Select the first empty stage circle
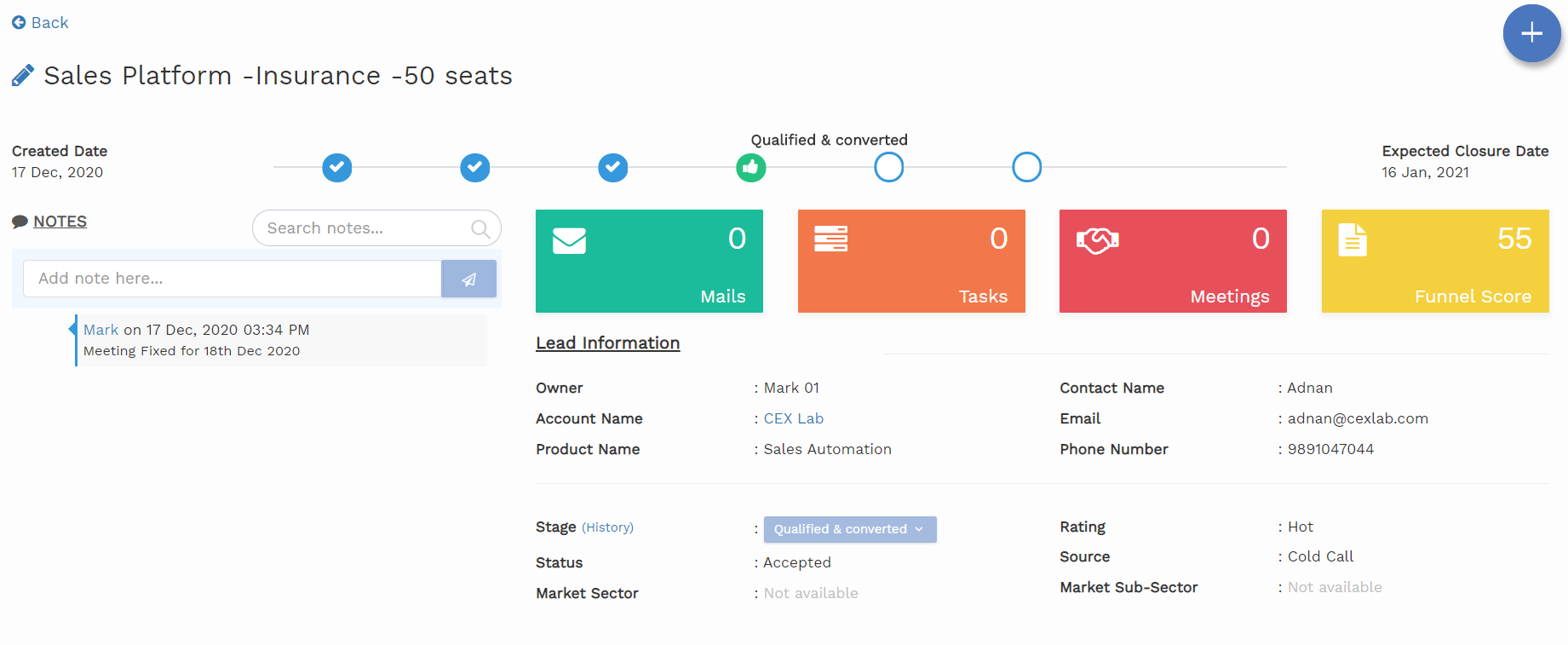This screenshot has width=1568, height=645. (889, 167)
